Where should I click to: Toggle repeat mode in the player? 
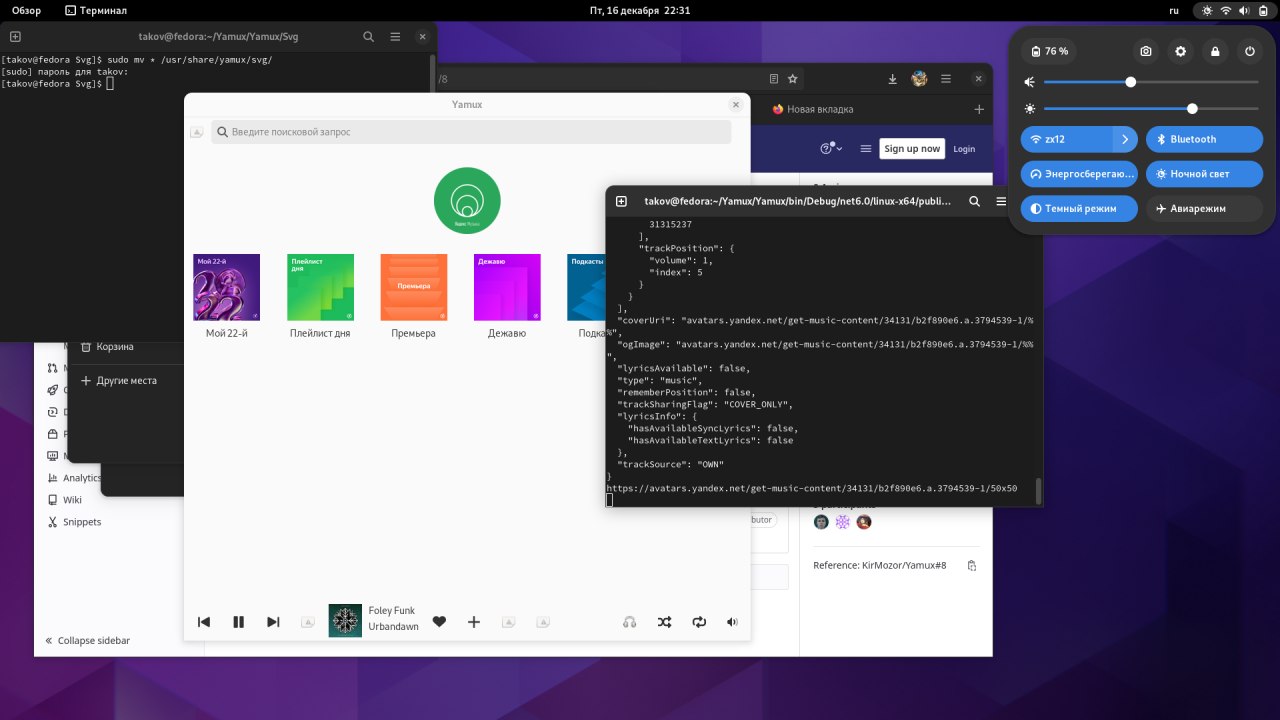pyautogui.click(x=699, y=622)
